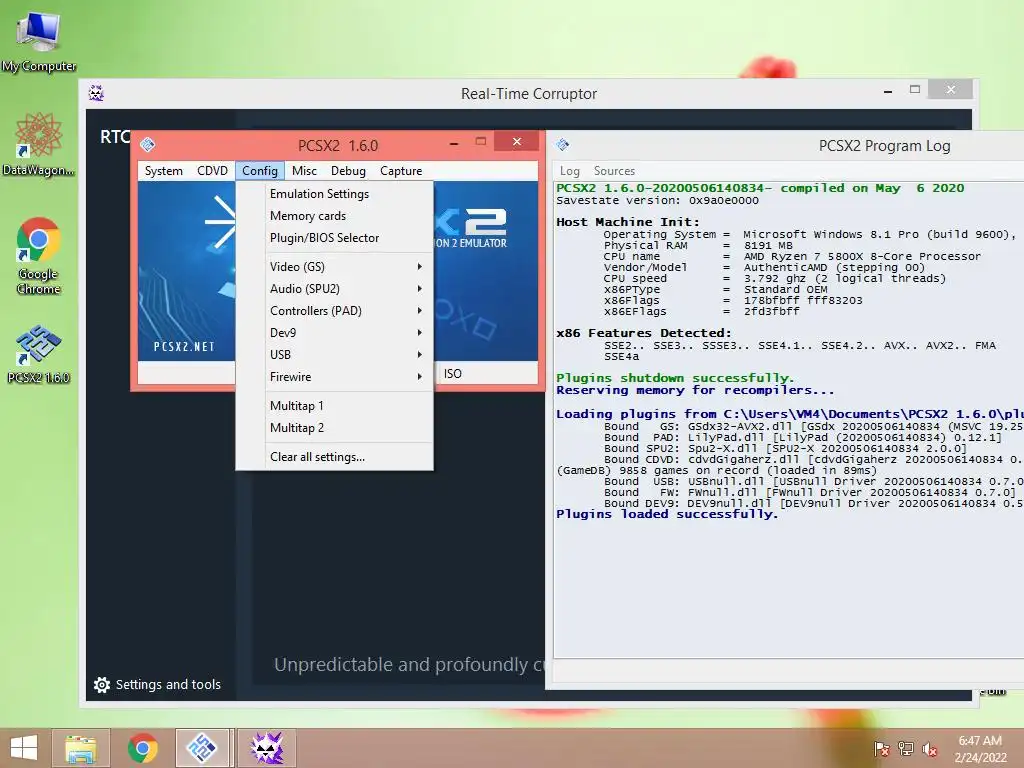Open the Capture menu
The image size is (1024, 768).
click(x=401, y=170)
